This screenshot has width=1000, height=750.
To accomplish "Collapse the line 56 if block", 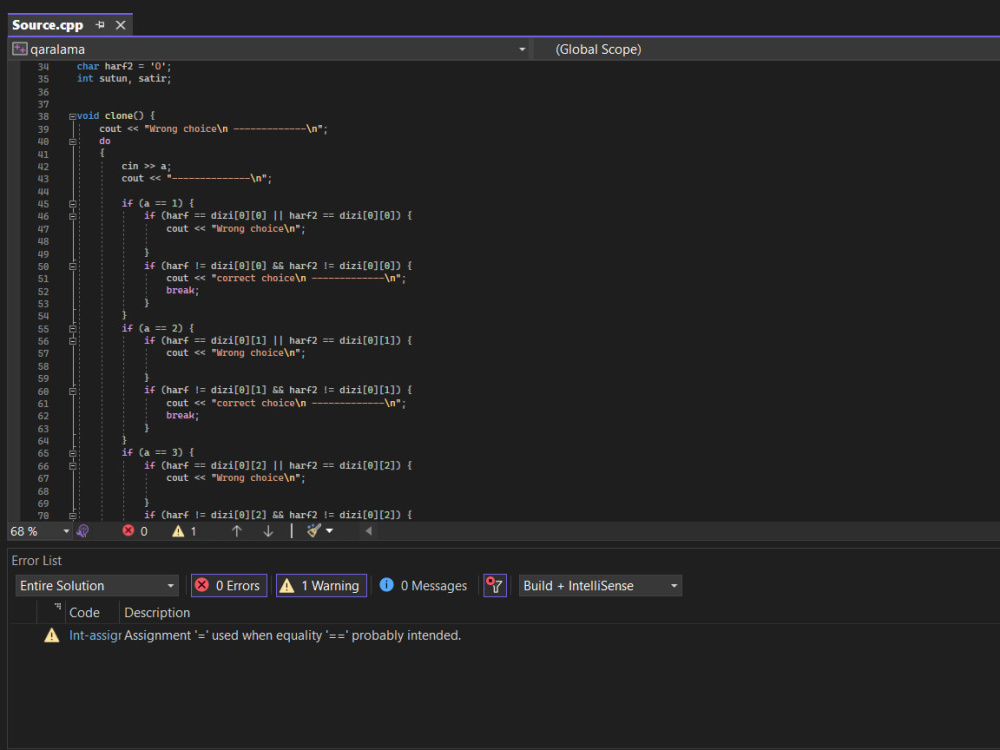I will 72,341.
